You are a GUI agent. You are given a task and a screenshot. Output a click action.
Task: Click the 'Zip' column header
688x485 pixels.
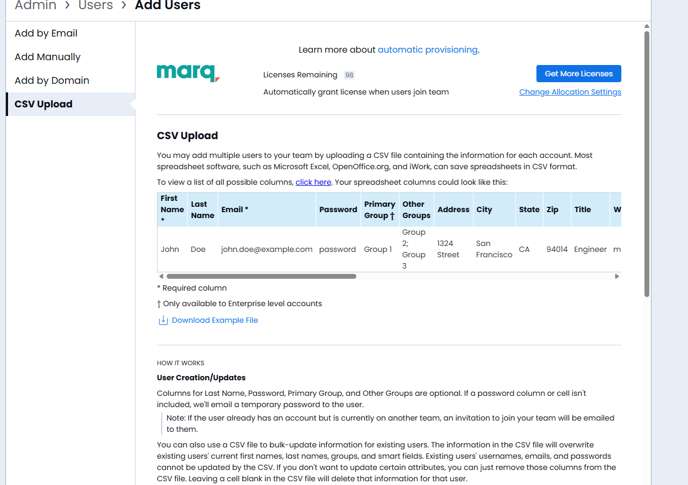tap(557, 209)
